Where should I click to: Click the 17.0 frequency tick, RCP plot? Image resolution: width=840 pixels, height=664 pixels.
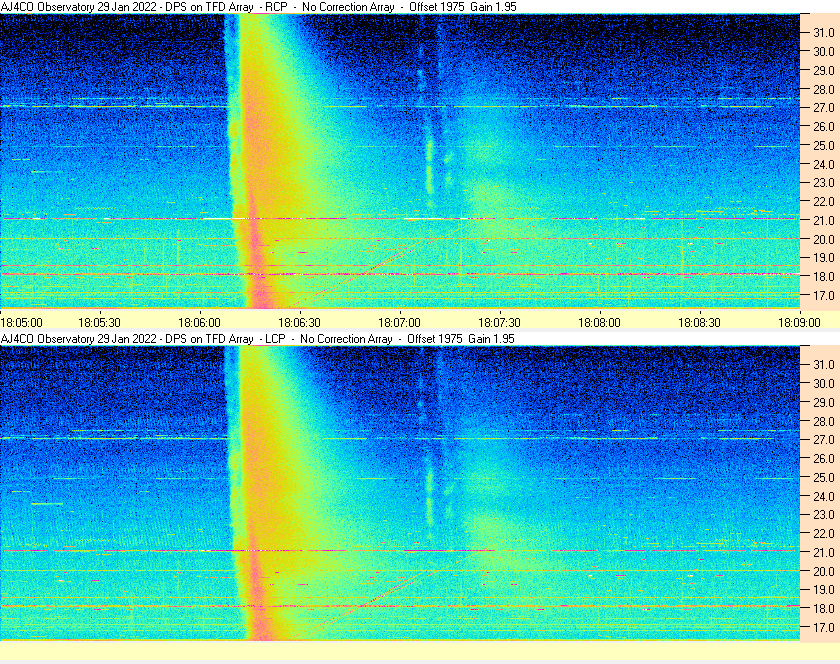point(824,295)
